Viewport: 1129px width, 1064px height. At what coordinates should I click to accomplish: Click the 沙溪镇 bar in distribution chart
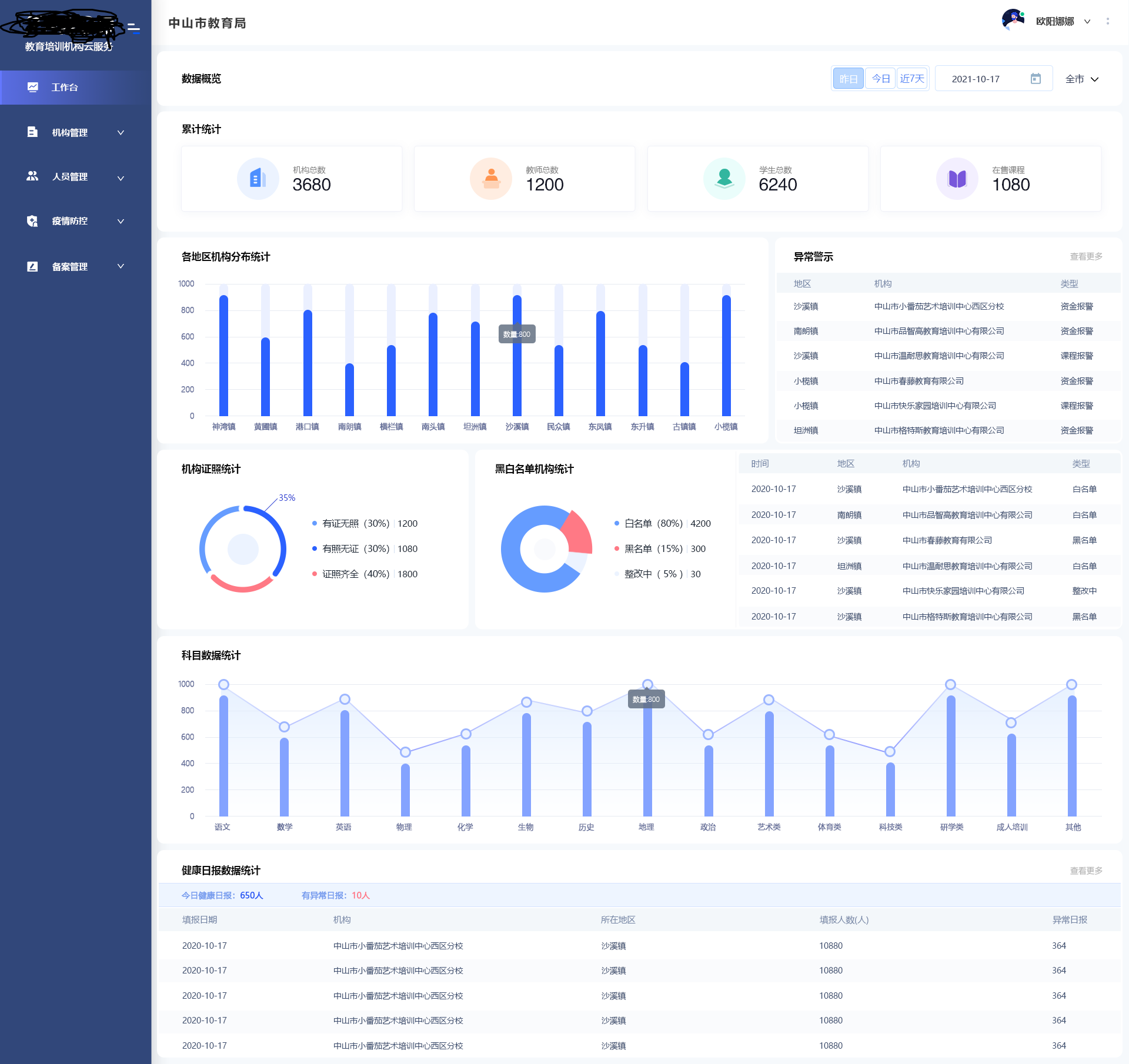tap(517, 356)
